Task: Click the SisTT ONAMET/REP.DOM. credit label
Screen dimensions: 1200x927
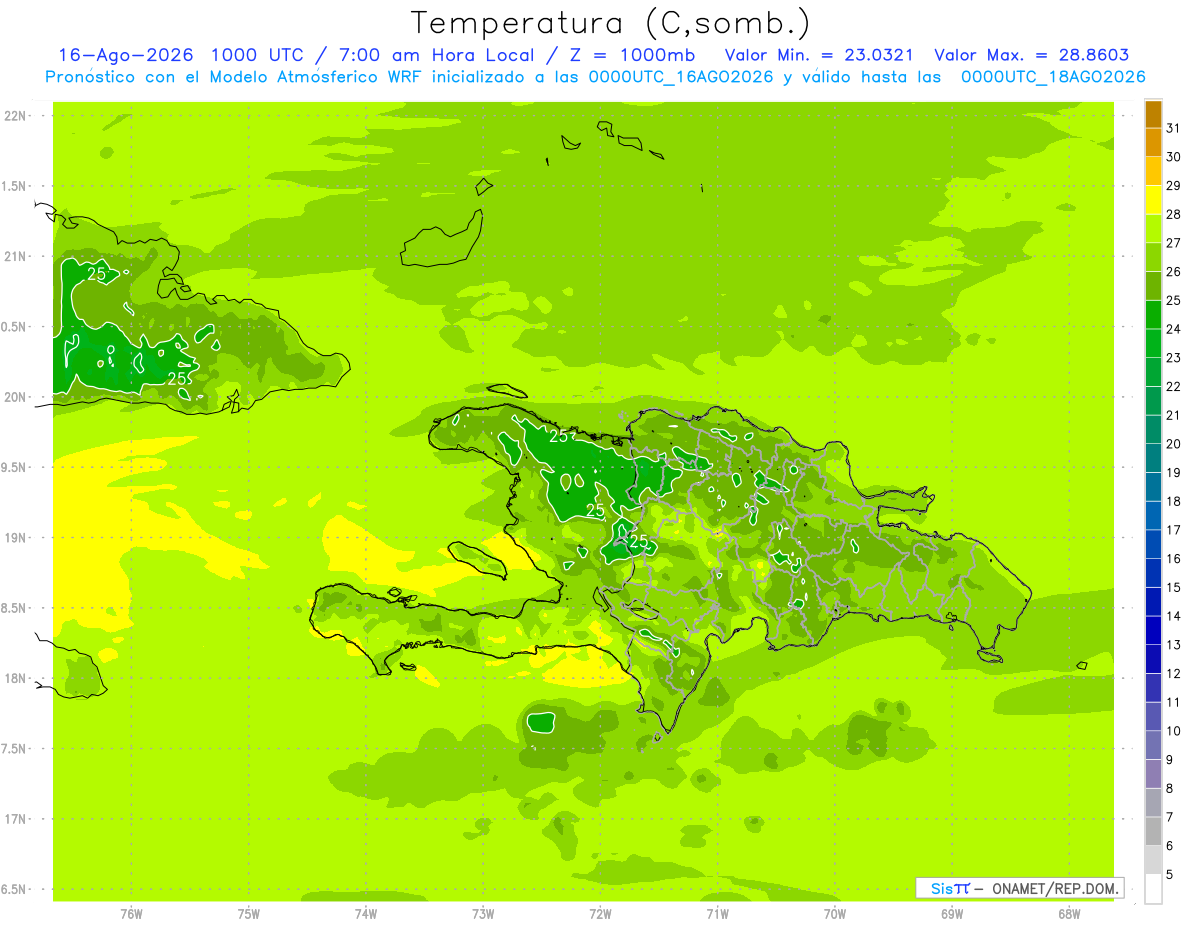Action: (1019, 888)
